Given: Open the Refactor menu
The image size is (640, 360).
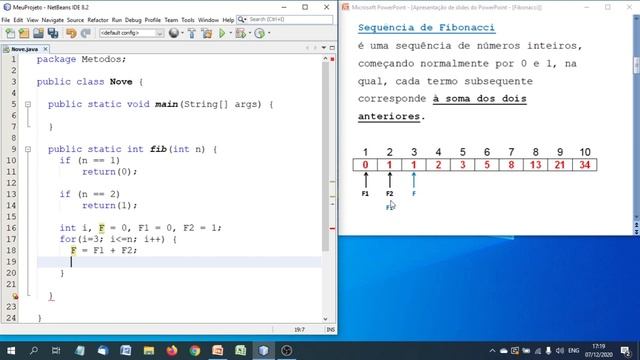Looking at the screenshot, I should tap(98, 20).
